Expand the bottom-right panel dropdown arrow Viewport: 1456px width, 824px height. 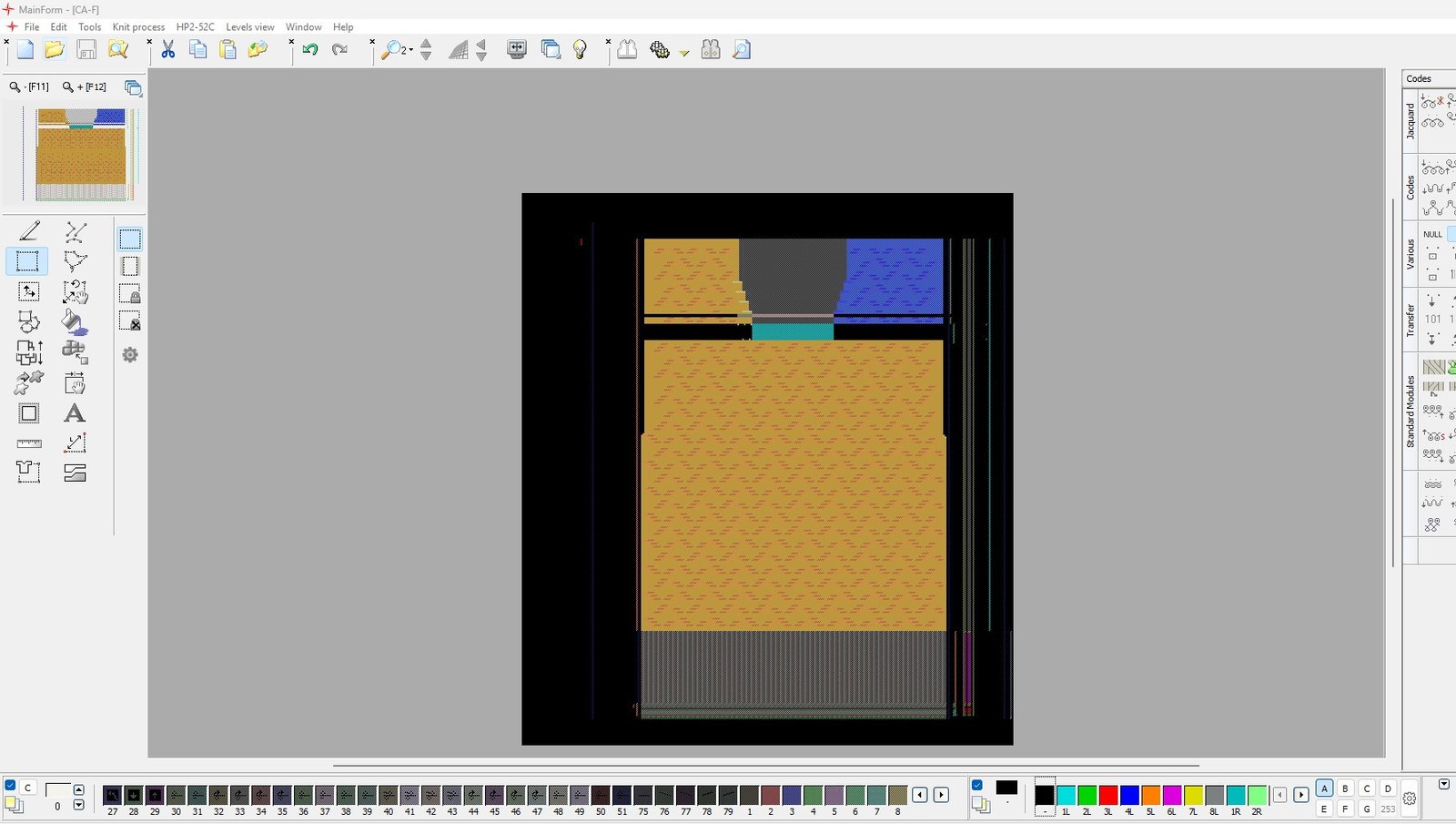[1443, 785]
